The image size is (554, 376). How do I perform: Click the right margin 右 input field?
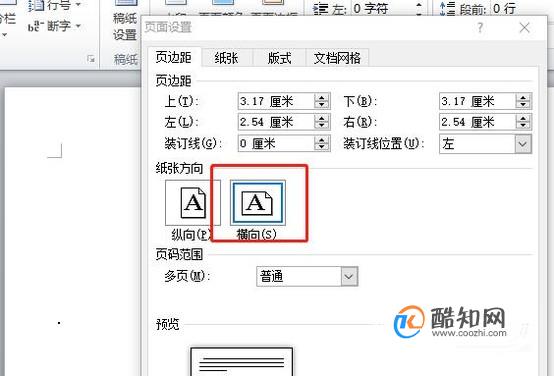(478, 122)
